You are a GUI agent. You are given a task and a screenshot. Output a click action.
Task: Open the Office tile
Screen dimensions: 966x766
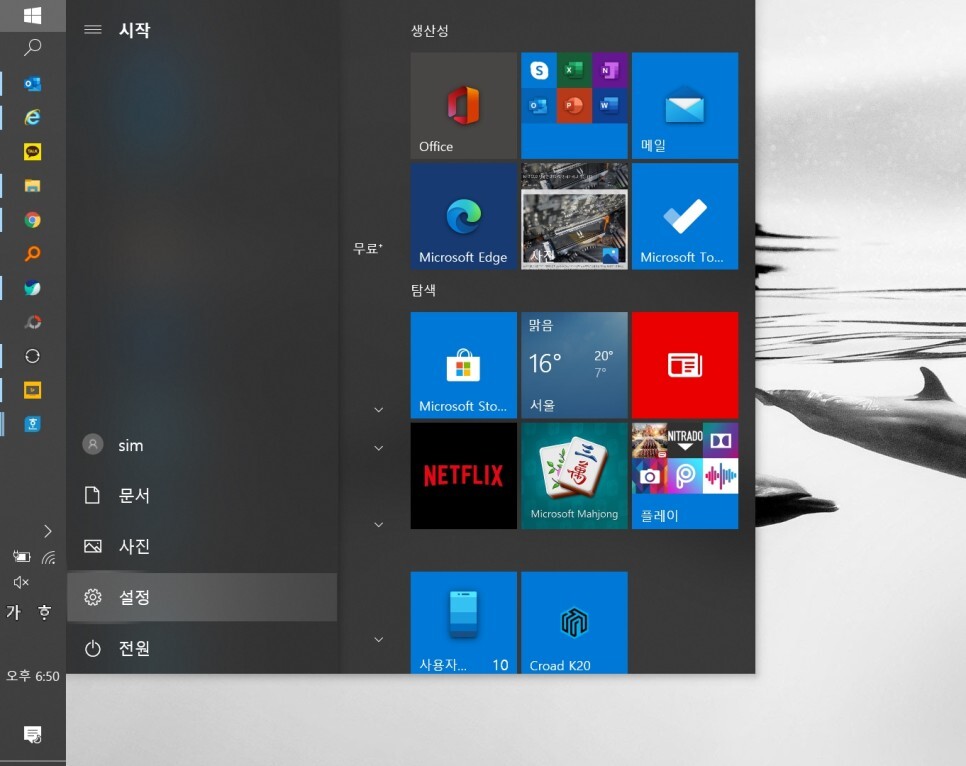coord(464,105)
